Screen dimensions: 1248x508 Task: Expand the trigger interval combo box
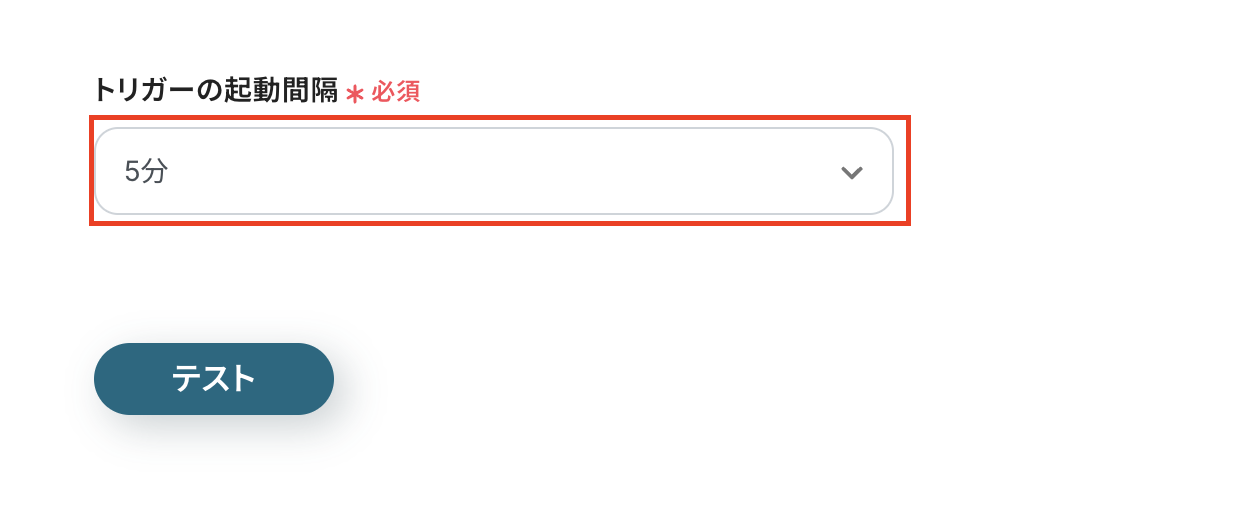[x=493, y=171]
